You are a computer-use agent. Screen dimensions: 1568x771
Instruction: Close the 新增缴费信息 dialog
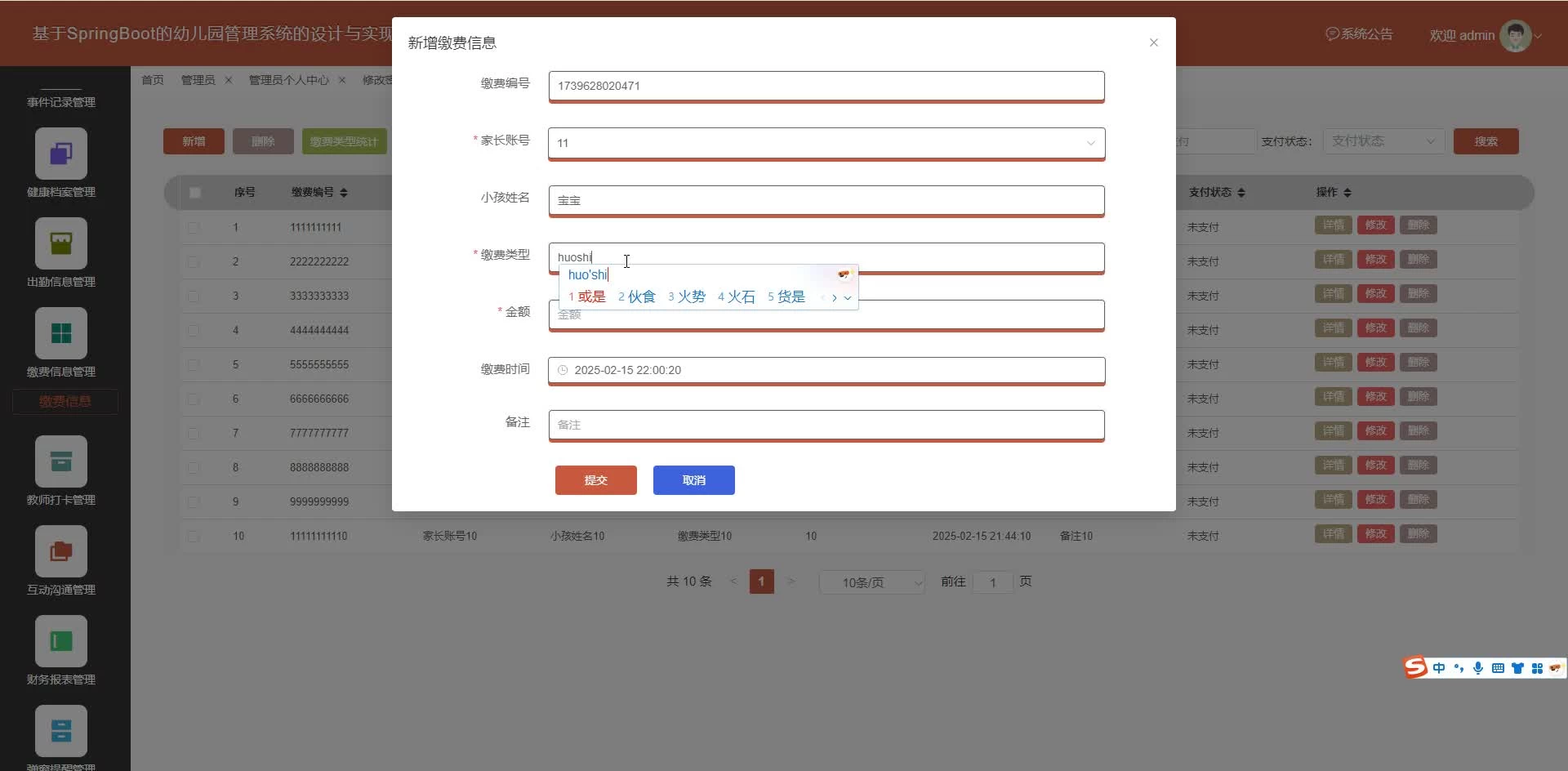coord(1154,42)
